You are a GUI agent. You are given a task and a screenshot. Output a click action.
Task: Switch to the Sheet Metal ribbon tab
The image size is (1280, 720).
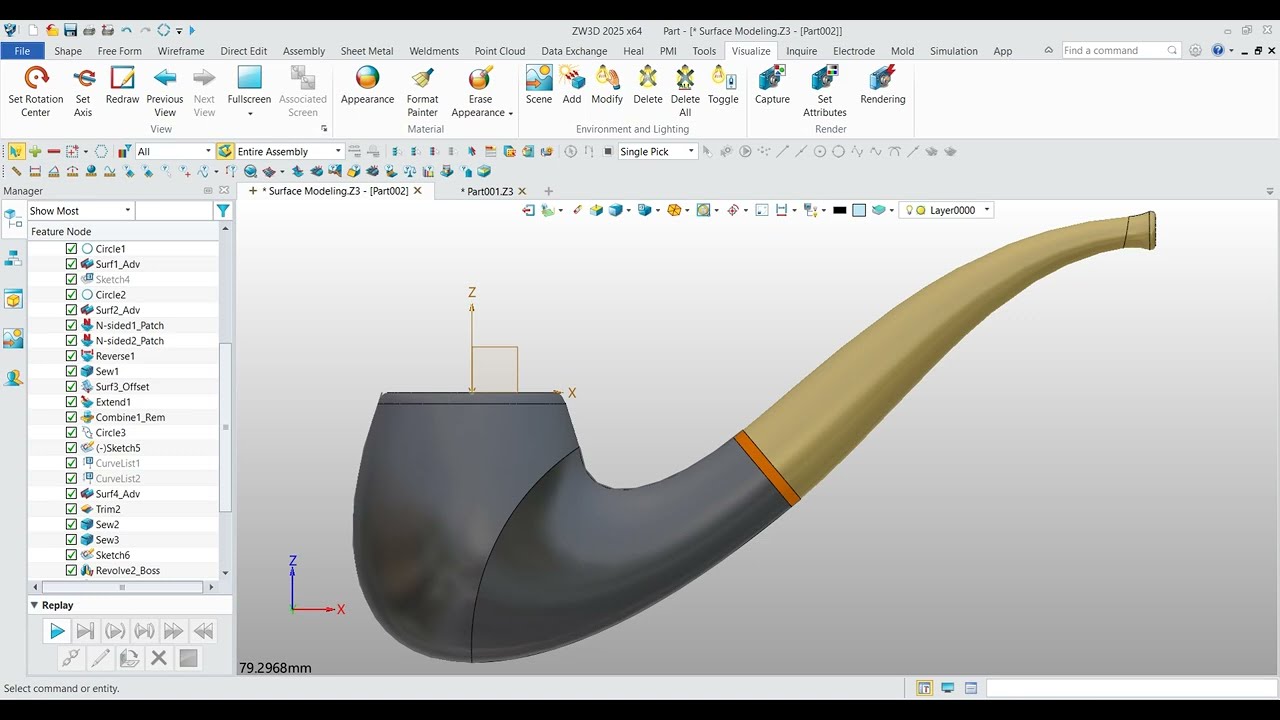(367, 51)
